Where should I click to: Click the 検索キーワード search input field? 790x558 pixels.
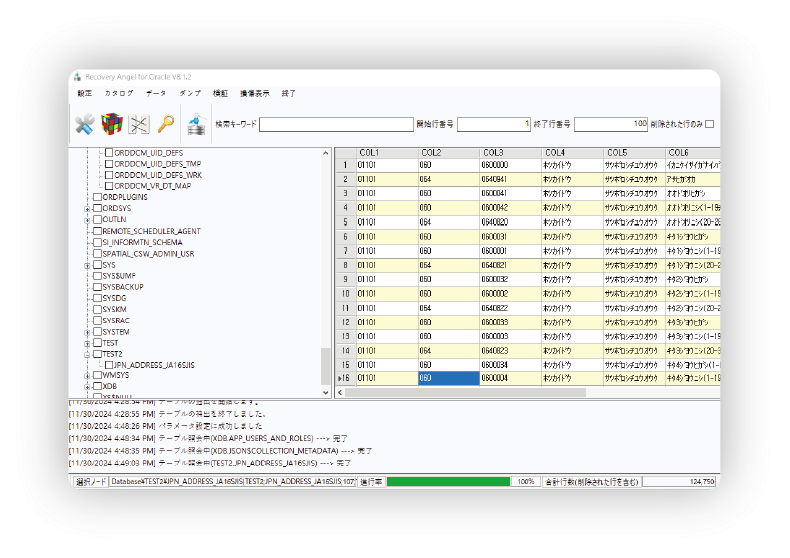(336, 124)
